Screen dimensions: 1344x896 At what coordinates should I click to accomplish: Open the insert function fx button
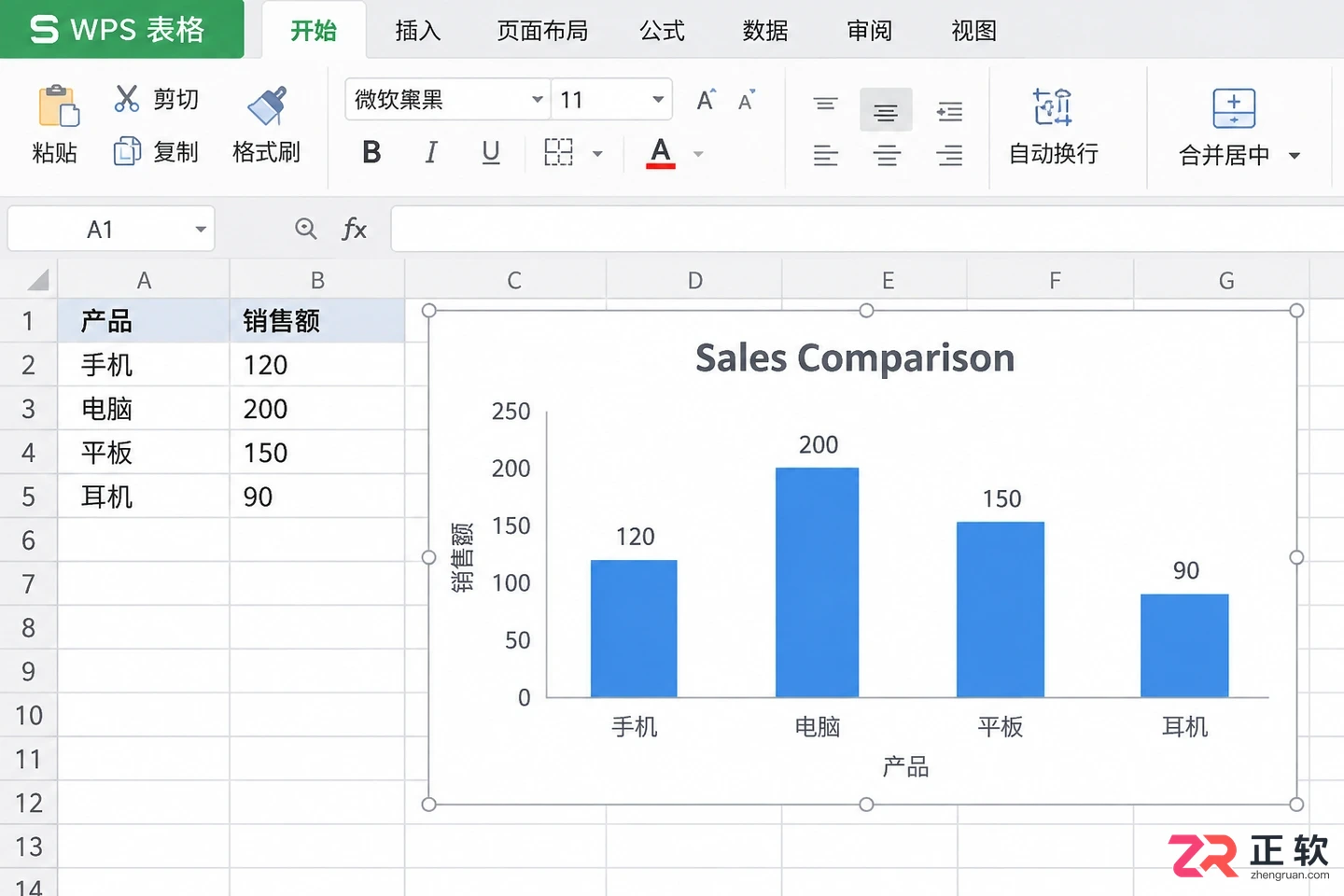355,229
